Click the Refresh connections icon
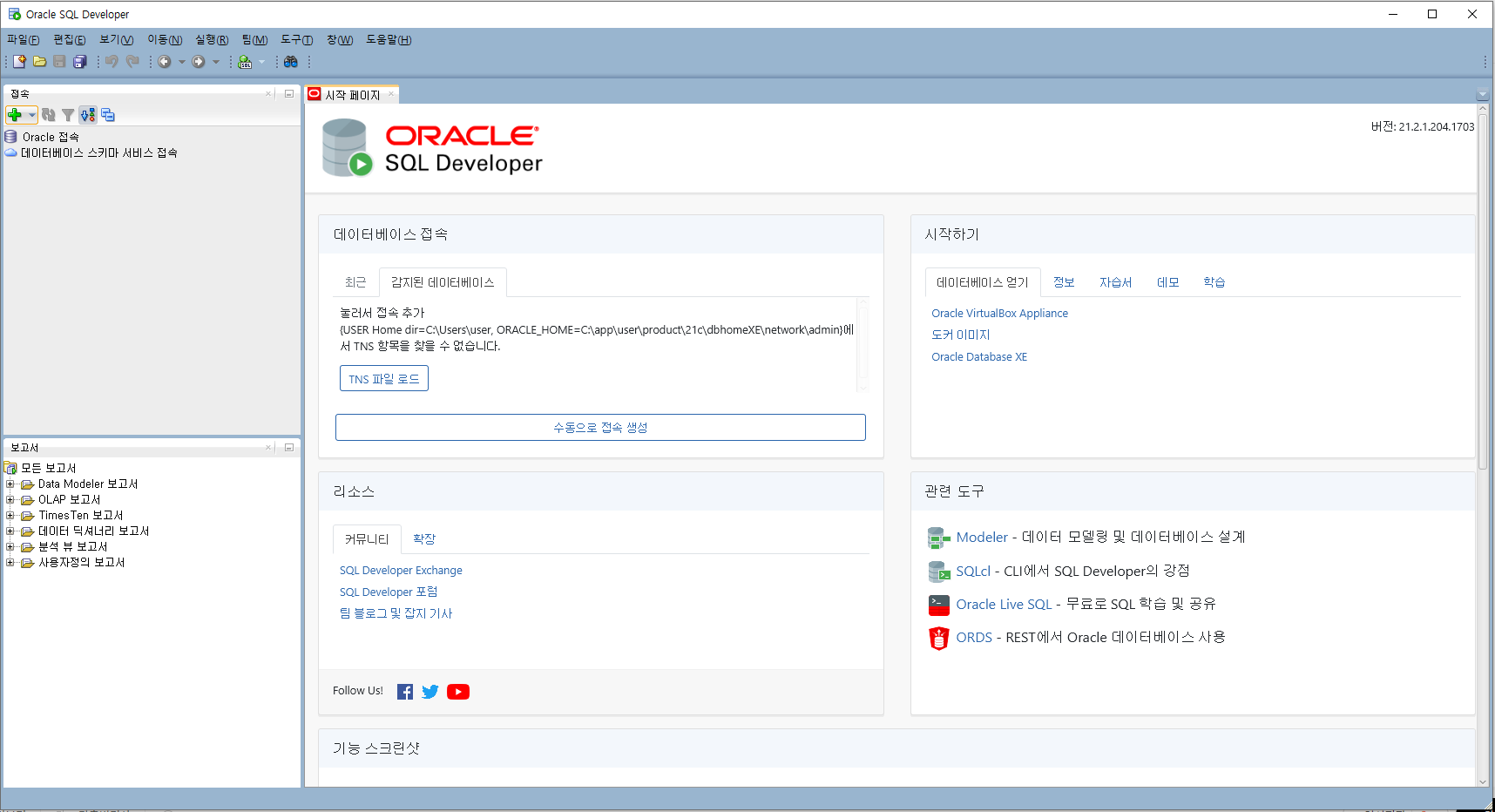 49,115
